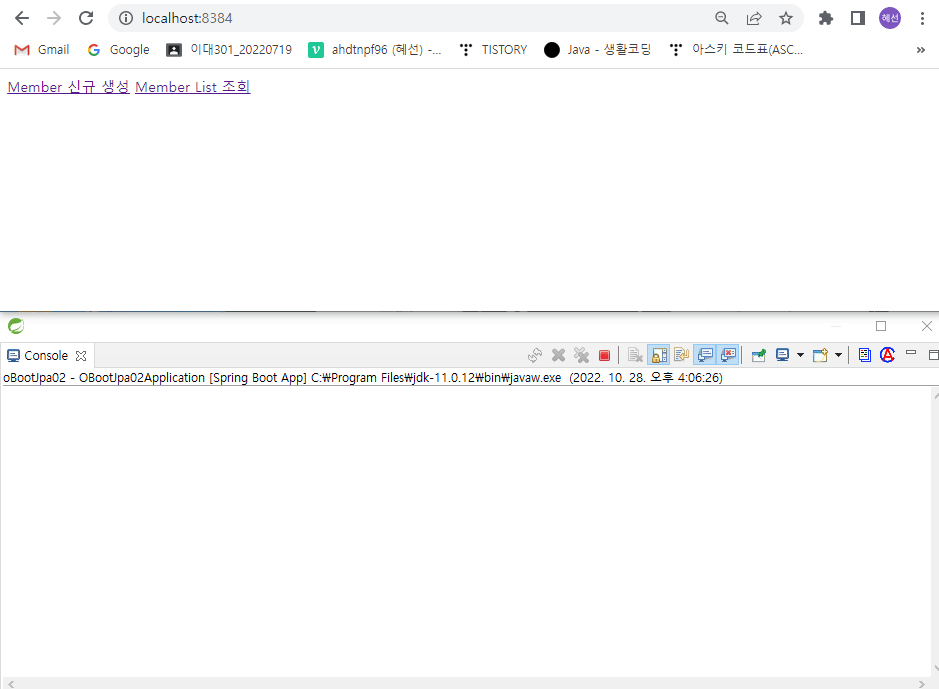Open the 이대301_20220719 bookmark
The height and width of the screenshot is (689, 939).
(x=229, y=50)
